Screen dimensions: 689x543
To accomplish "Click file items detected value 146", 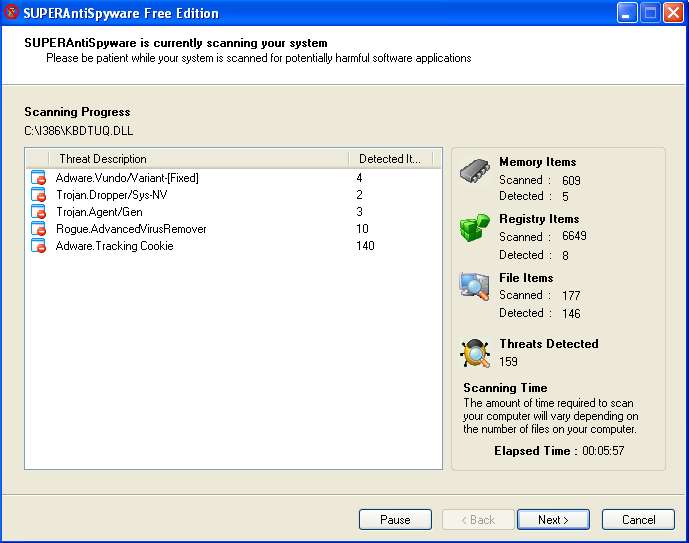I will (571, 313).
